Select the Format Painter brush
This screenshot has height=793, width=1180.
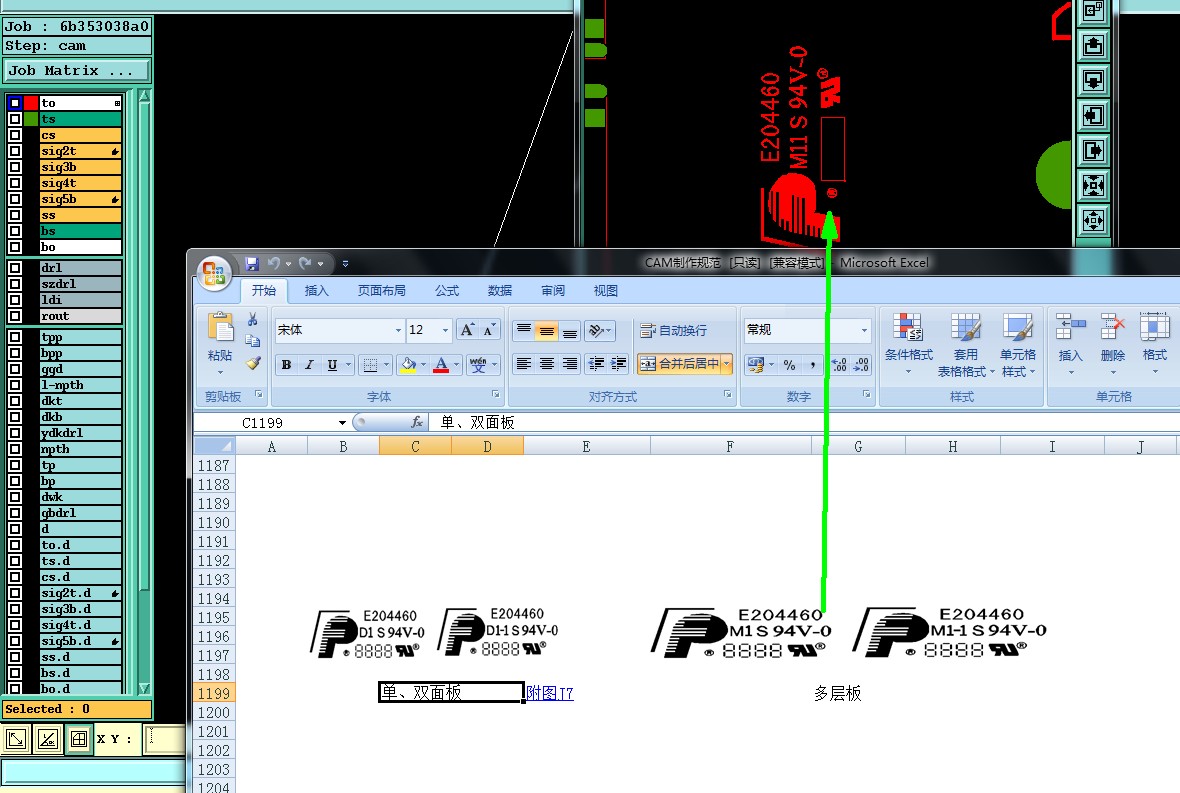pos(253,363)
